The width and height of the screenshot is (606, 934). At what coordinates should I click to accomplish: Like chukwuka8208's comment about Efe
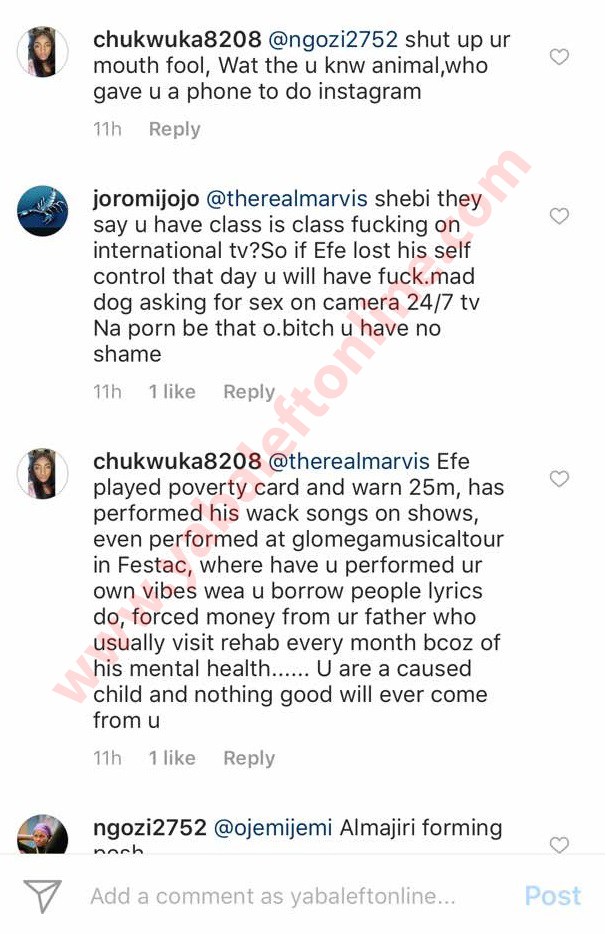click(x=559, y=479)
